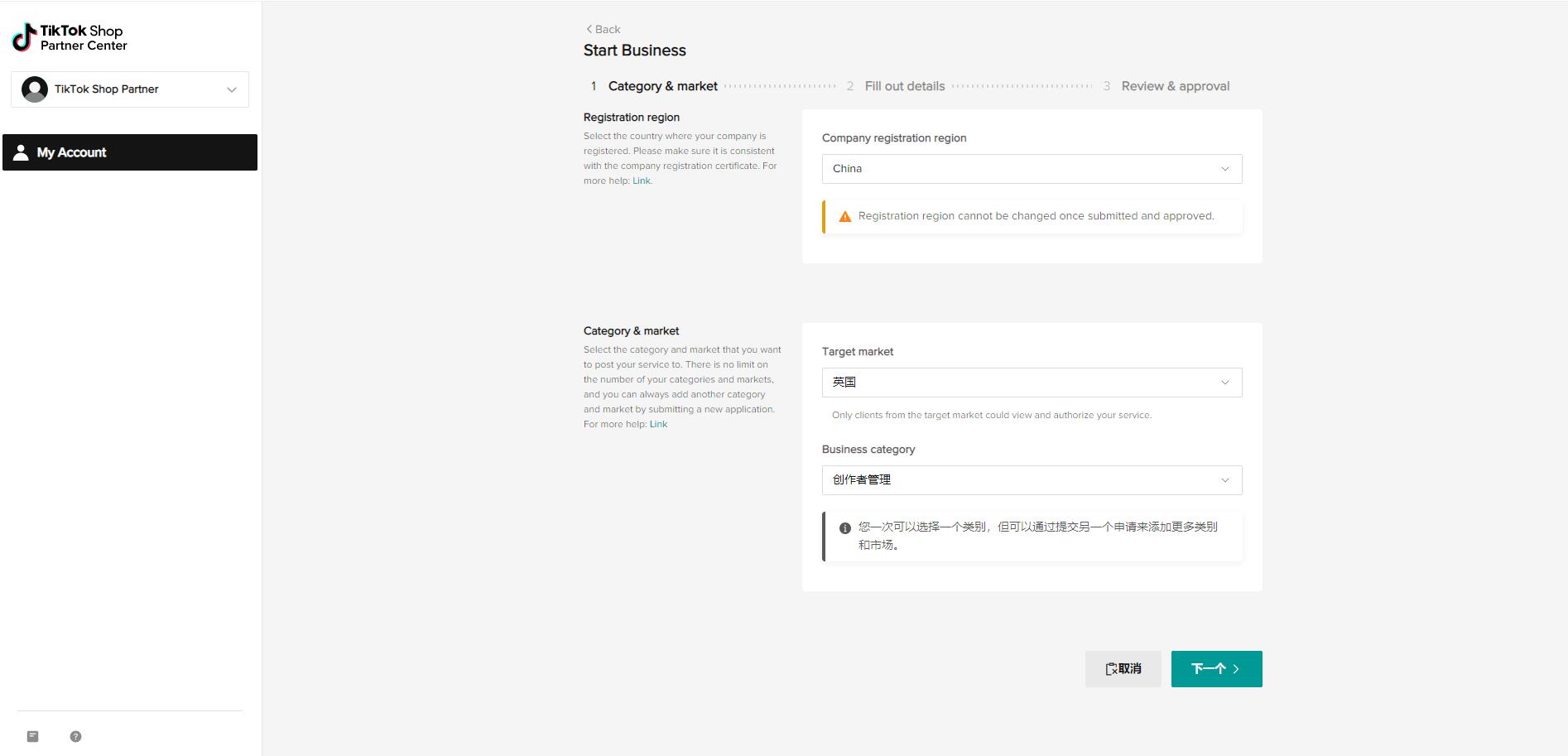
Task: Expand the Target market dropdown
Action: tap(1031, 383)
